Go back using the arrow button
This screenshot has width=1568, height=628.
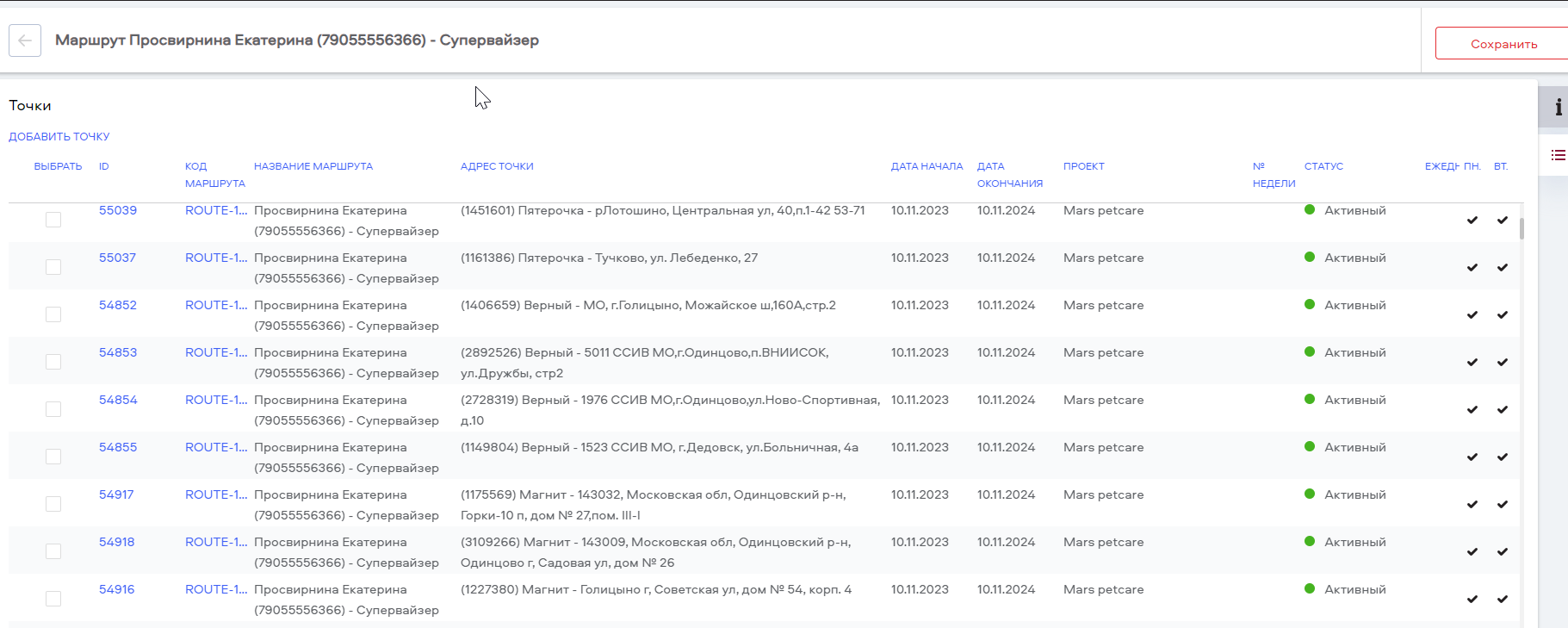[25, 40]
